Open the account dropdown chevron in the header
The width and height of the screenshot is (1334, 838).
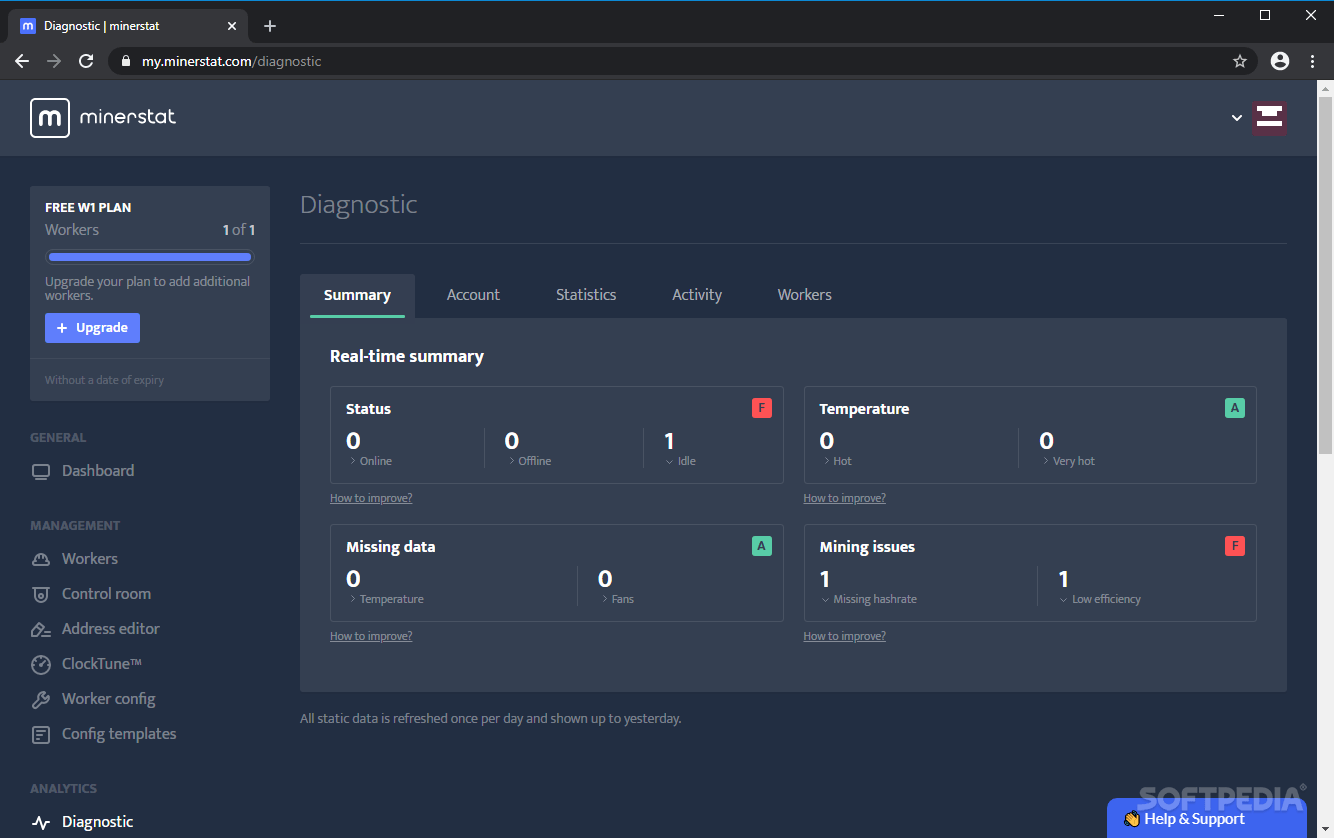pyautogui.click(x=1236, y=117)
